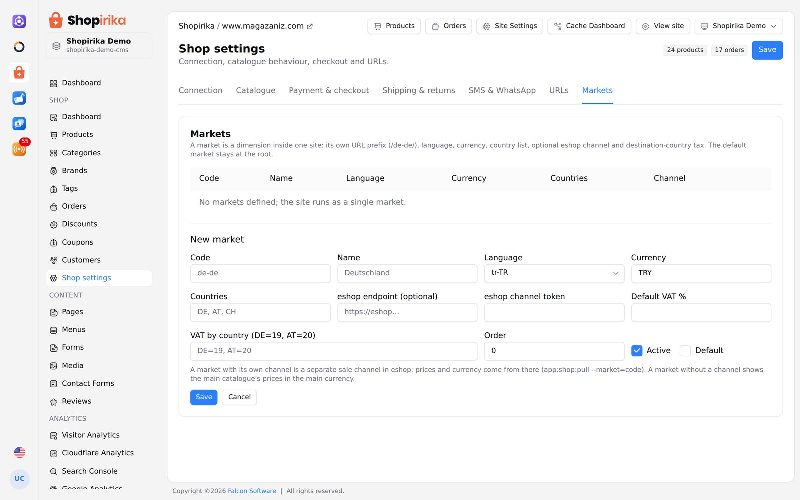Open the purple app icon in the left rail
Viewport: 800px width, 500px height.
click(x=19, y=21)
